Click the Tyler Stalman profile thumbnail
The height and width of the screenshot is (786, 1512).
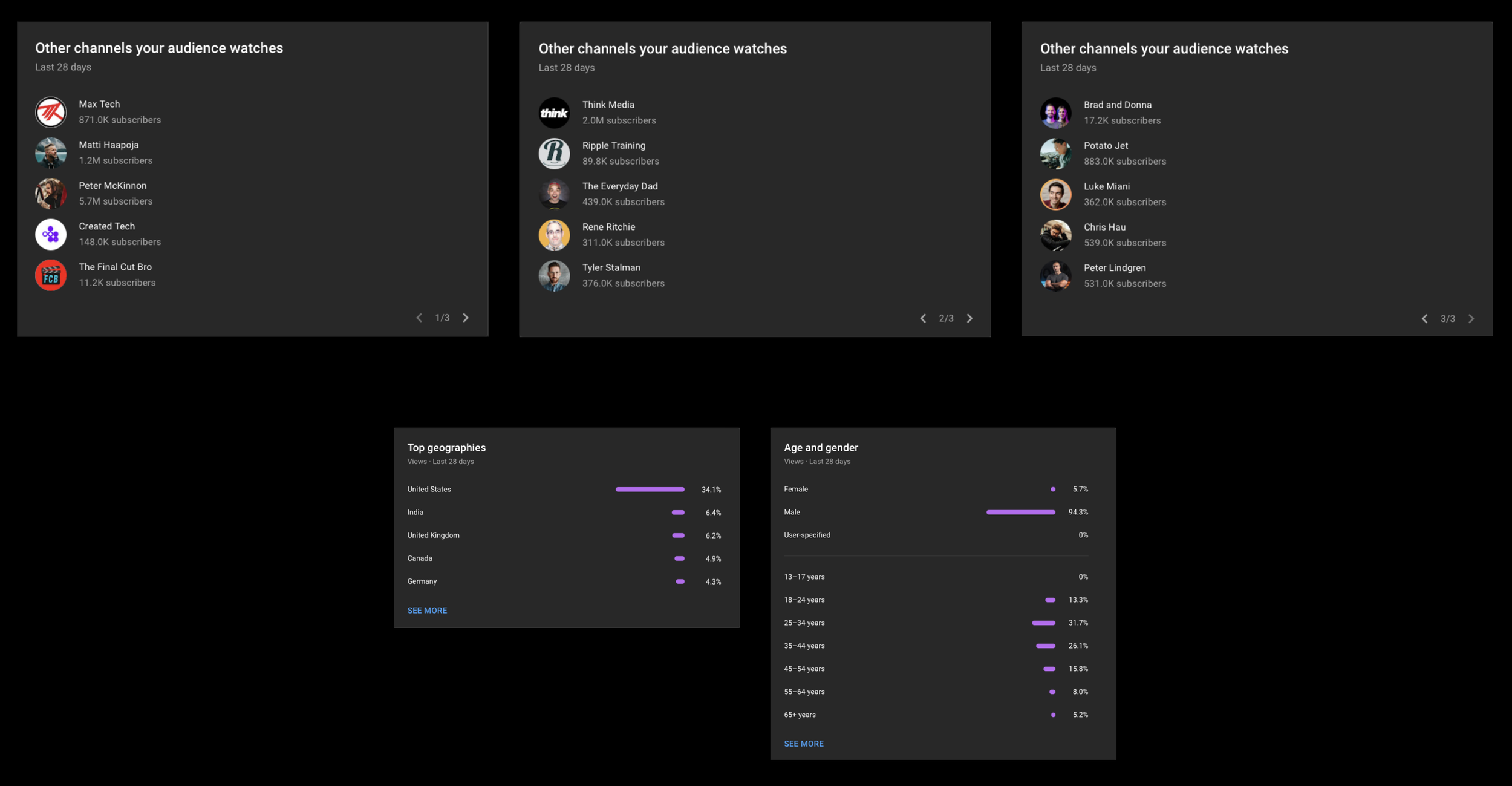(554, 276)
